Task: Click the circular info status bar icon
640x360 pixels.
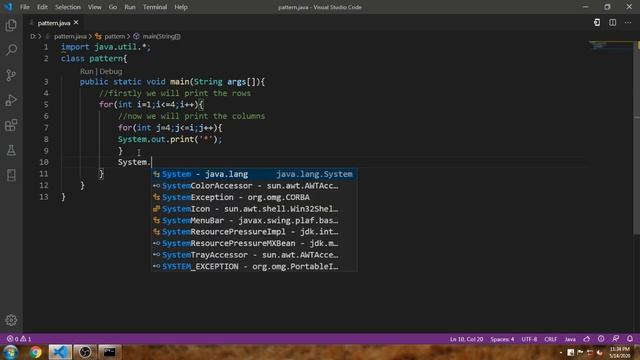Action: [x=601, y=339]
